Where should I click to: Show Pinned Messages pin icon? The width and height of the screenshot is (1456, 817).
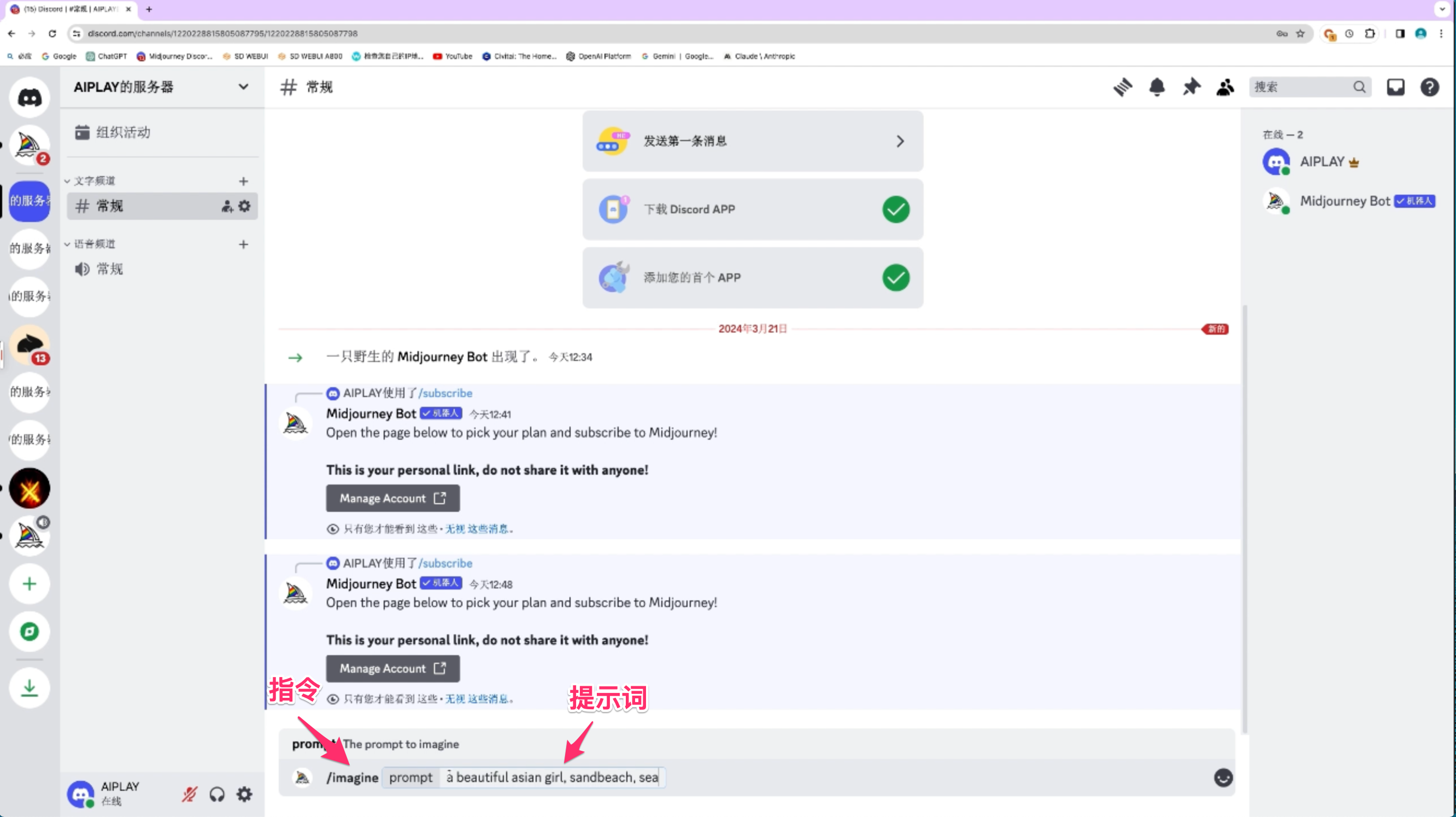click(x=1191, y=87)
